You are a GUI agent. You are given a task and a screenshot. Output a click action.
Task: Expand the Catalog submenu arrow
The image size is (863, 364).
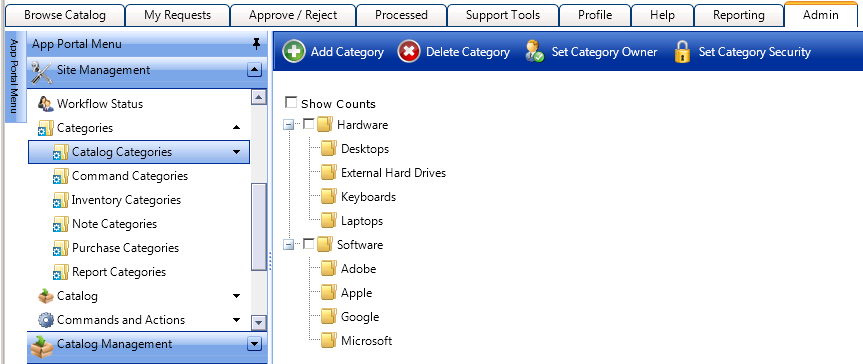pos(237,296)
